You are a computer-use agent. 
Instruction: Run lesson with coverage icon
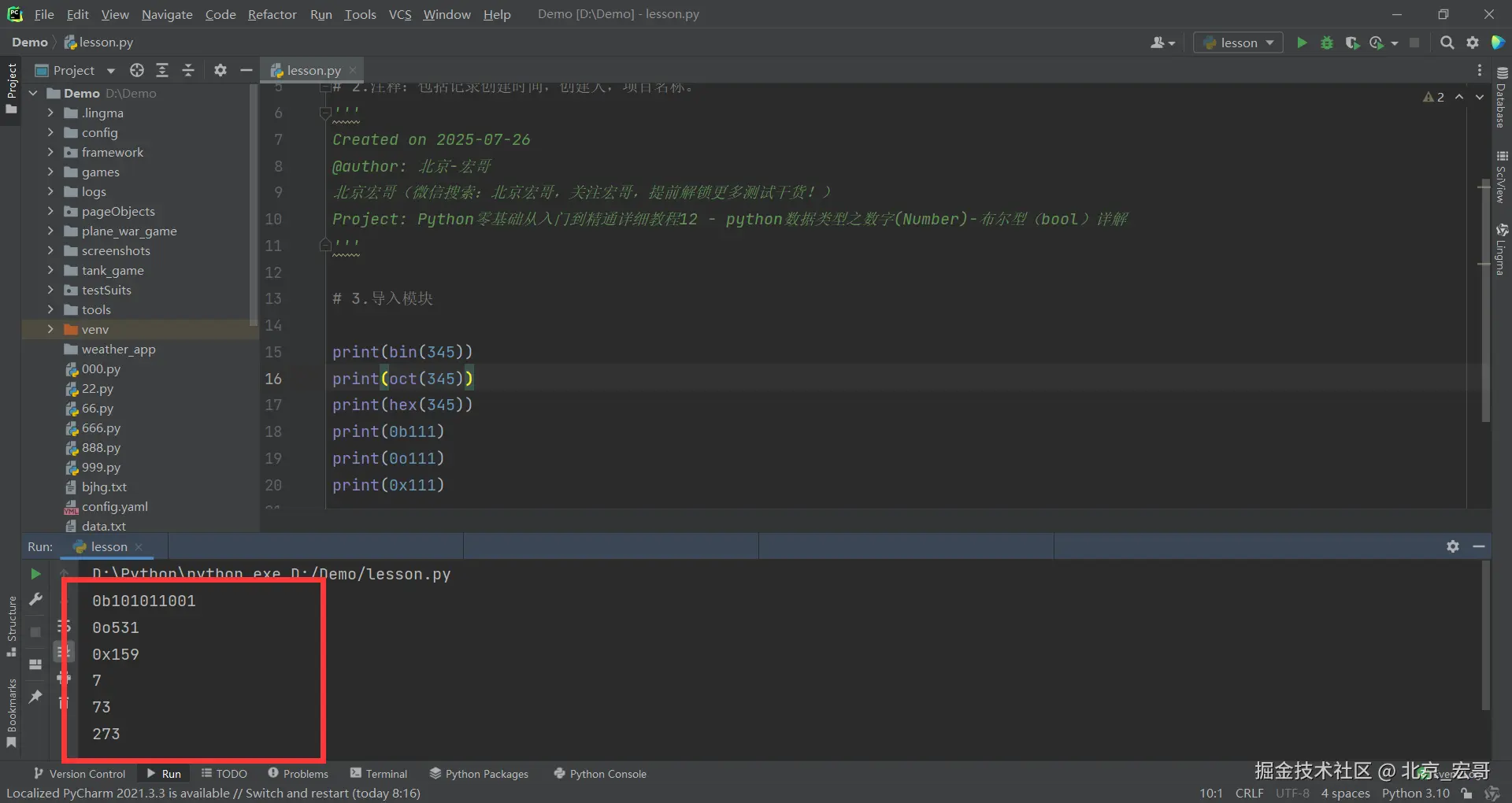click(x=1352, y=43)
